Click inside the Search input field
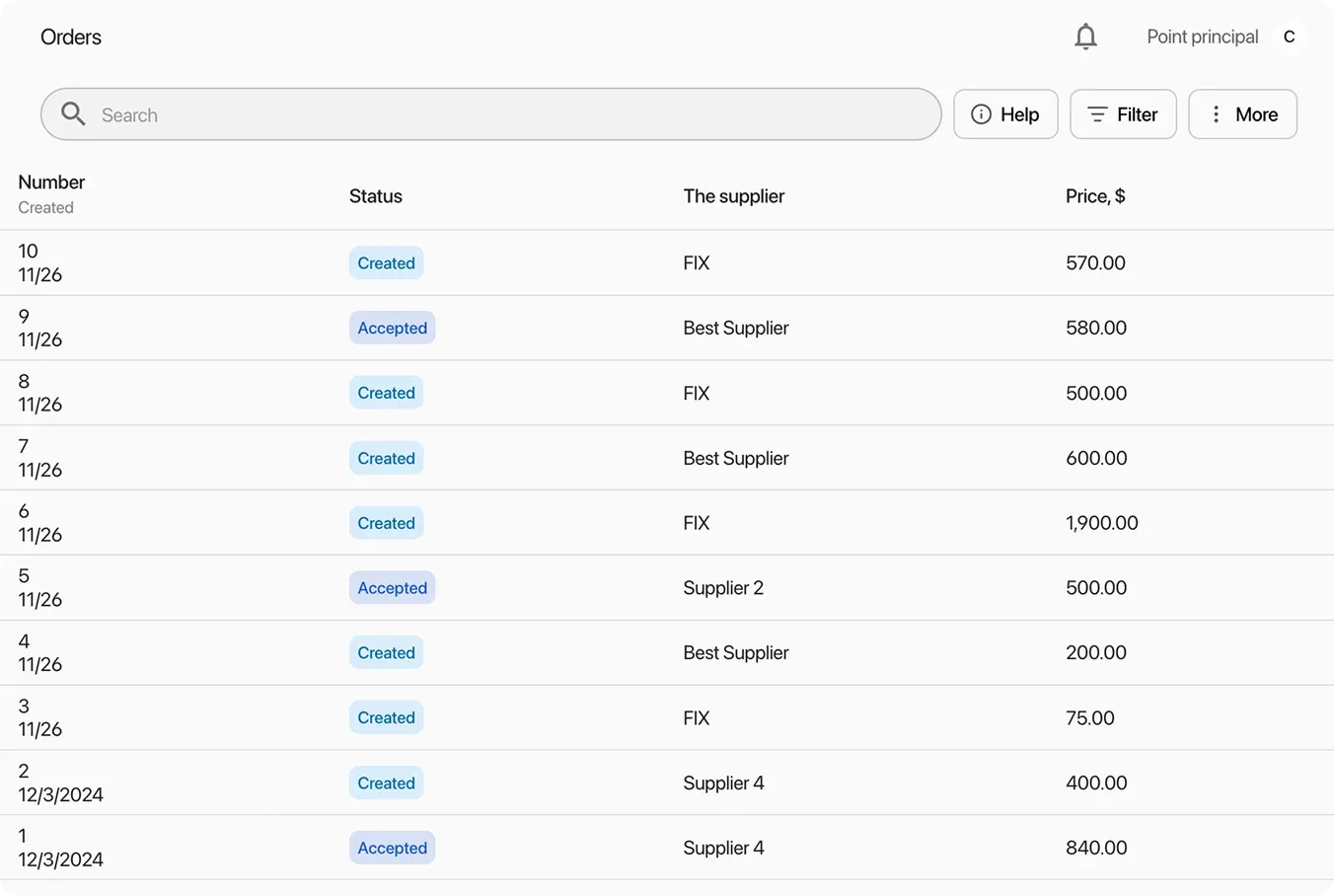 point(395,113)
